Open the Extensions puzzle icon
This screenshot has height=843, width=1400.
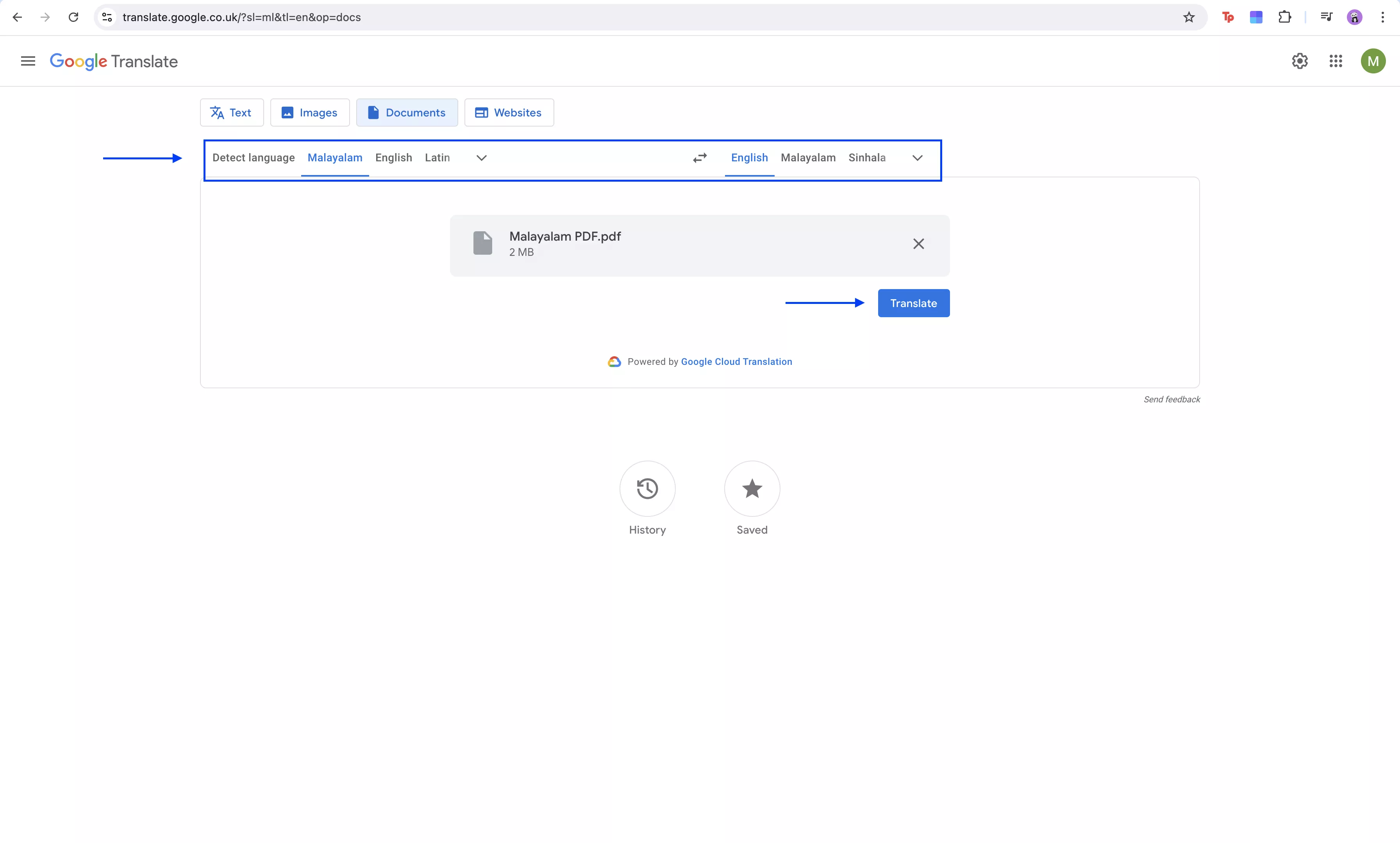tap(1285, 17)
